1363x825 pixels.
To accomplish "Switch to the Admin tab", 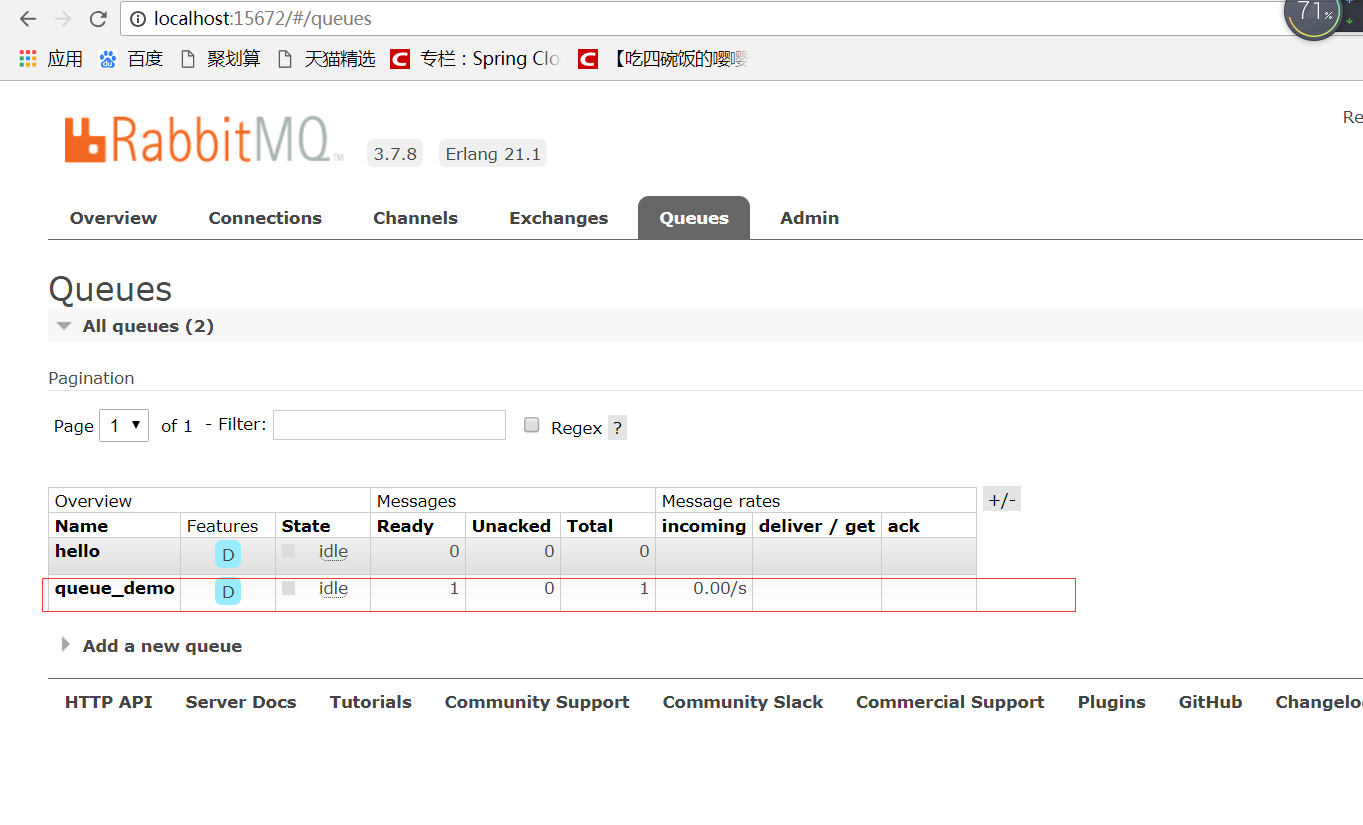I will 809,218.
